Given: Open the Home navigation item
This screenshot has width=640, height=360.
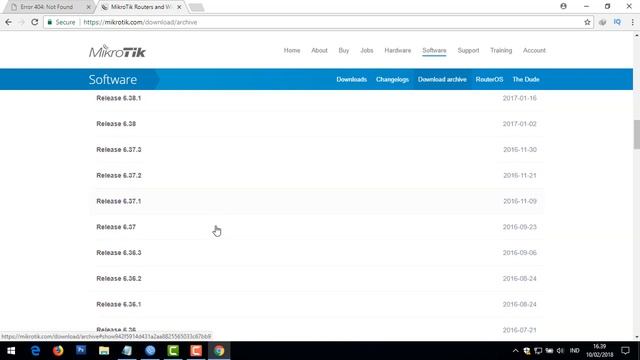Looking at the screenshot, I should point(292,51).
